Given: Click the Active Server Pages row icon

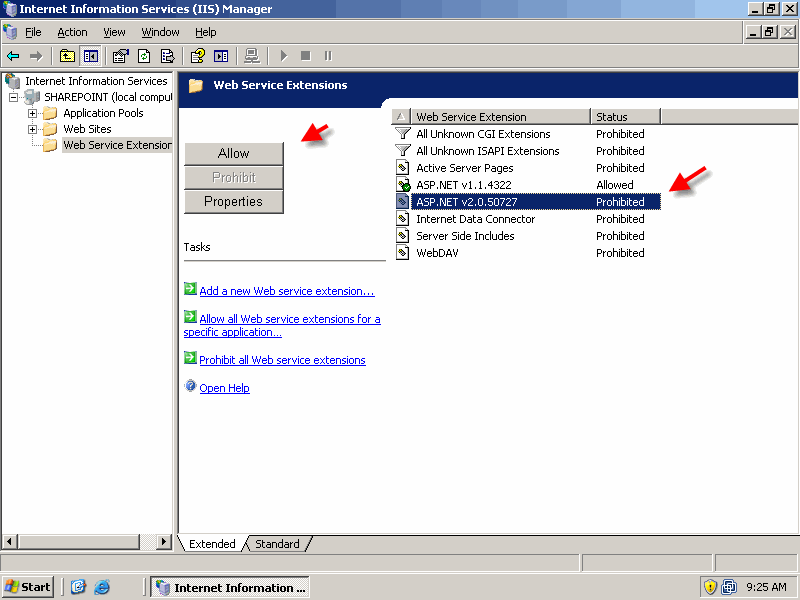Looking at the screenshot, I should pos(403,168).
